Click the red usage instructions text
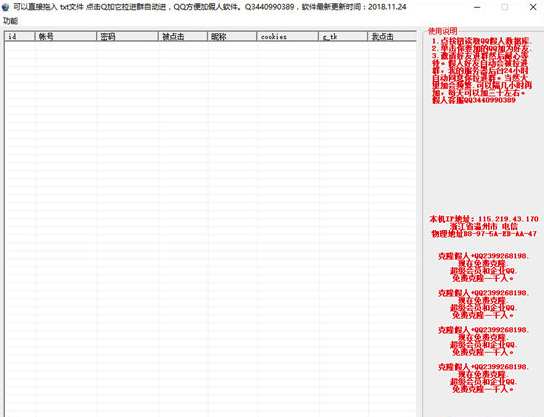 pos(482,70)
